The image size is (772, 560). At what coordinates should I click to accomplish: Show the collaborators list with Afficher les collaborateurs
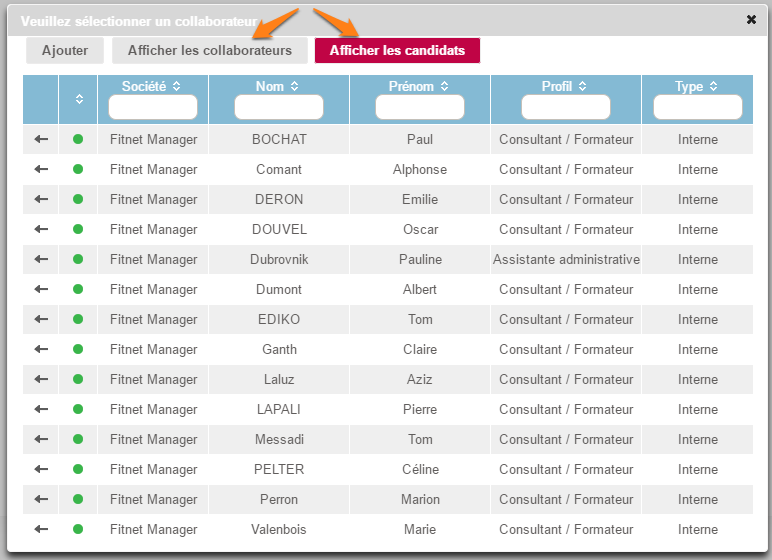(210, 51)
